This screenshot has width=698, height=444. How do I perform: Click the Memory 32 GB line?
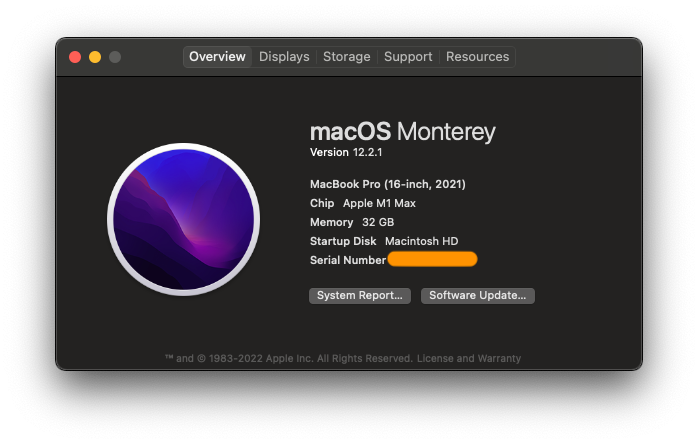[x=352, y=222]
